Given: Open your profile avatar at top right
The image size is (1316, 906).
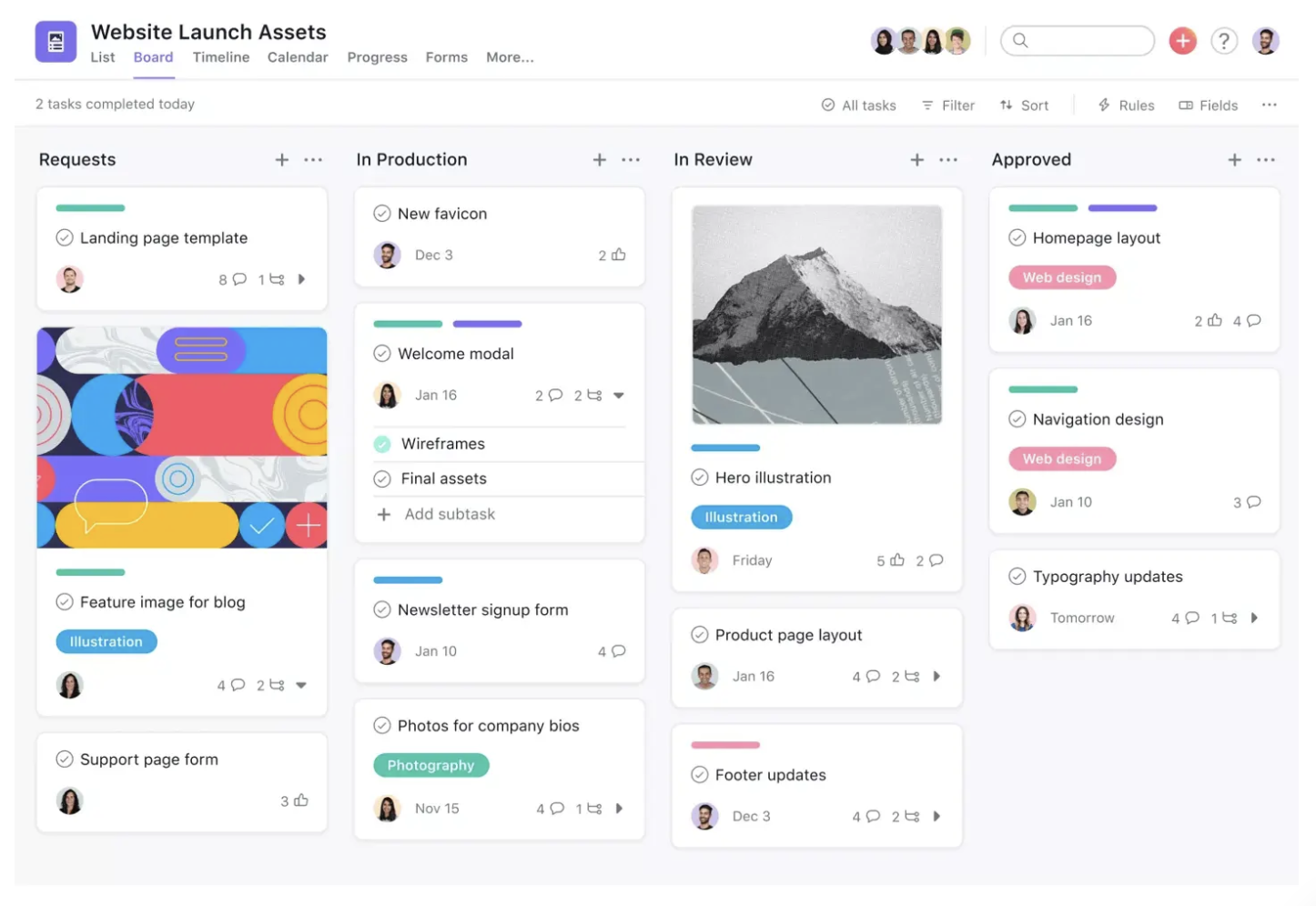Looking at the screenshot, I should 1265,41.
